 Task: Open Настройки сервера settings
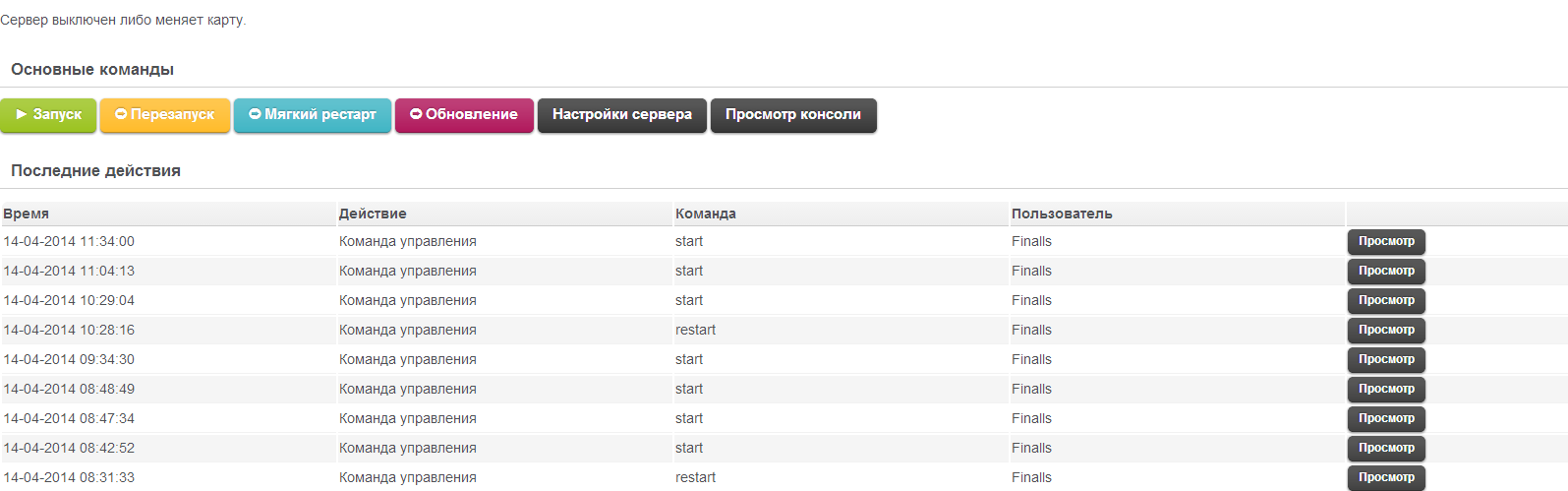[622, 115]
